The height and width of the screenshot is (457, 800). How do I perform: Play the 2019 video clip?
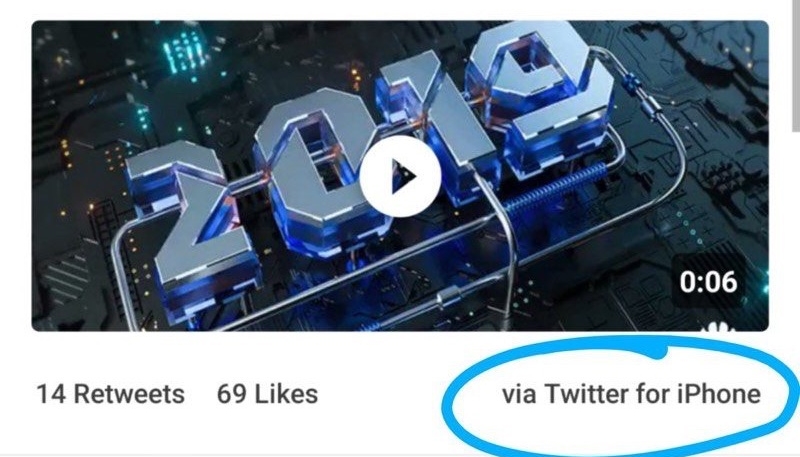tap(400, 176)
